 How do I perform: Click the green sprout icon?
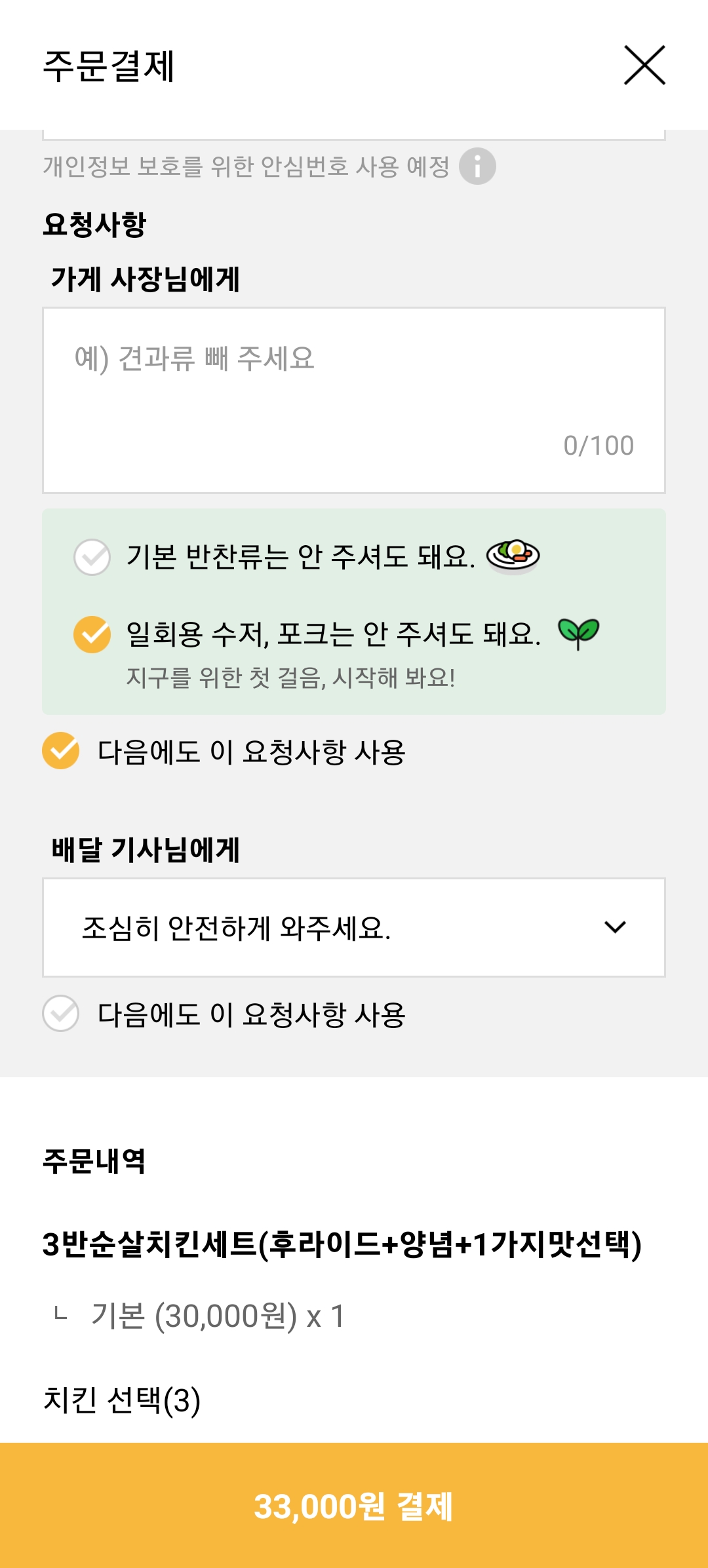click(x=578, y=633)
